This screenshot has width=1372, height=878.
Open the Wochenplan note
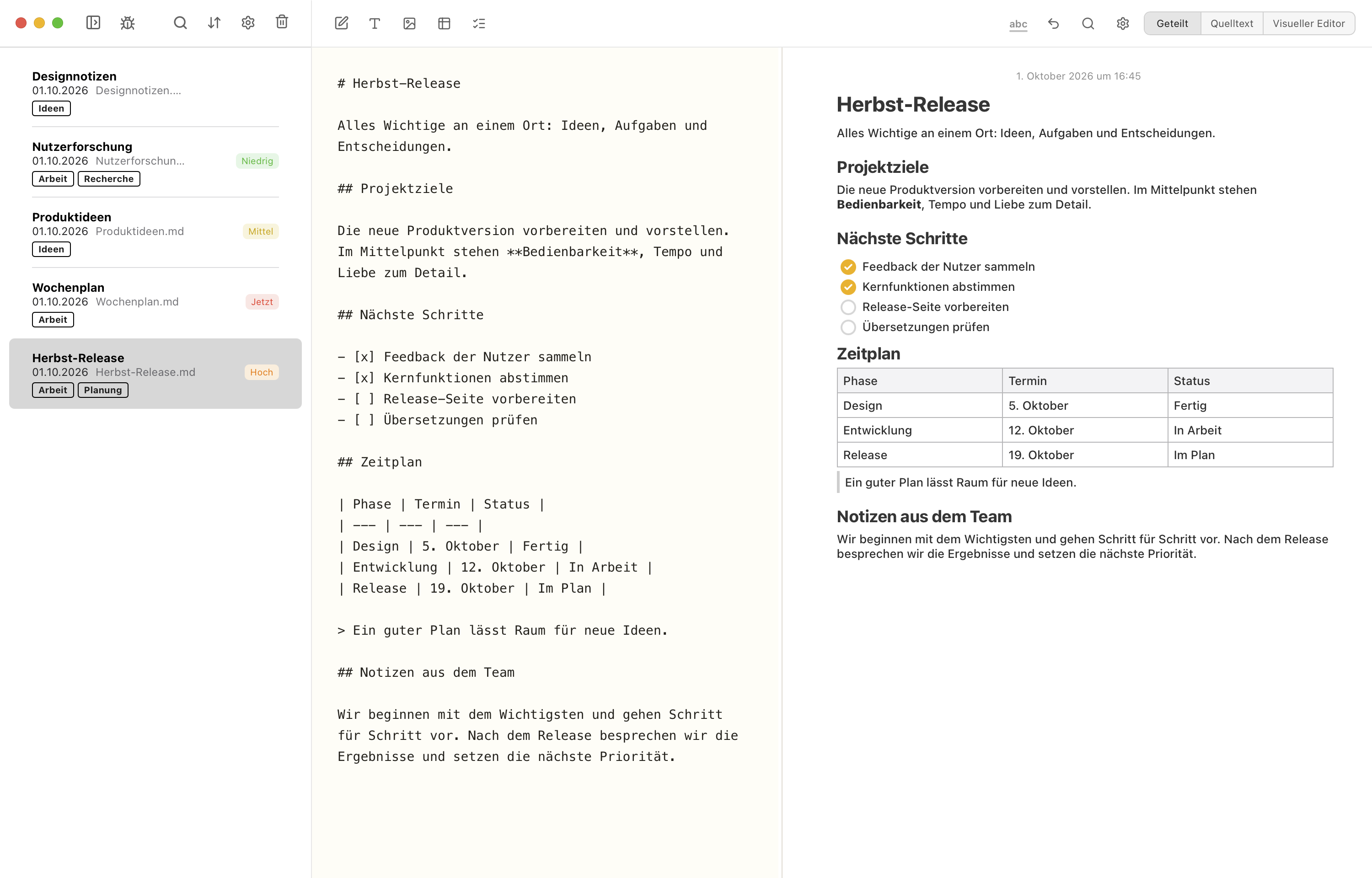click(x=155, y=303)
